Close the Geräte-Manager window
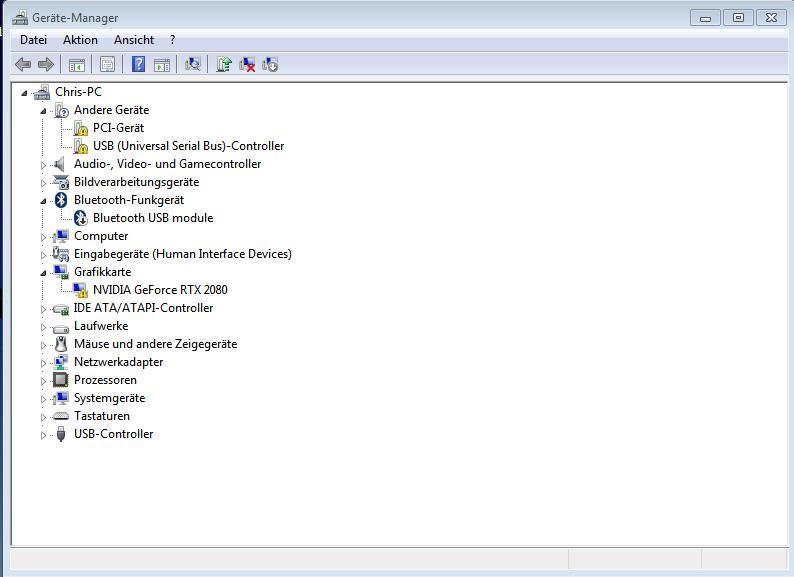The height and width of the screenshot is (577, 794). (x=771, y=18)
